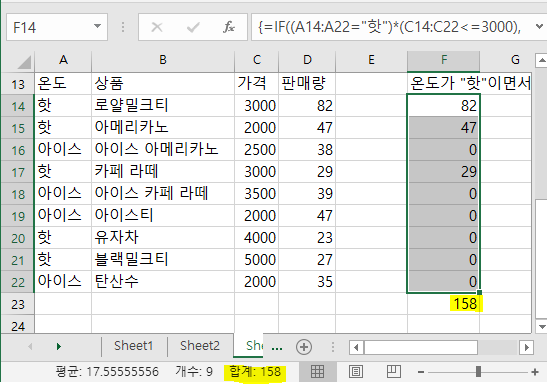Select column E header

click(372, 60)
